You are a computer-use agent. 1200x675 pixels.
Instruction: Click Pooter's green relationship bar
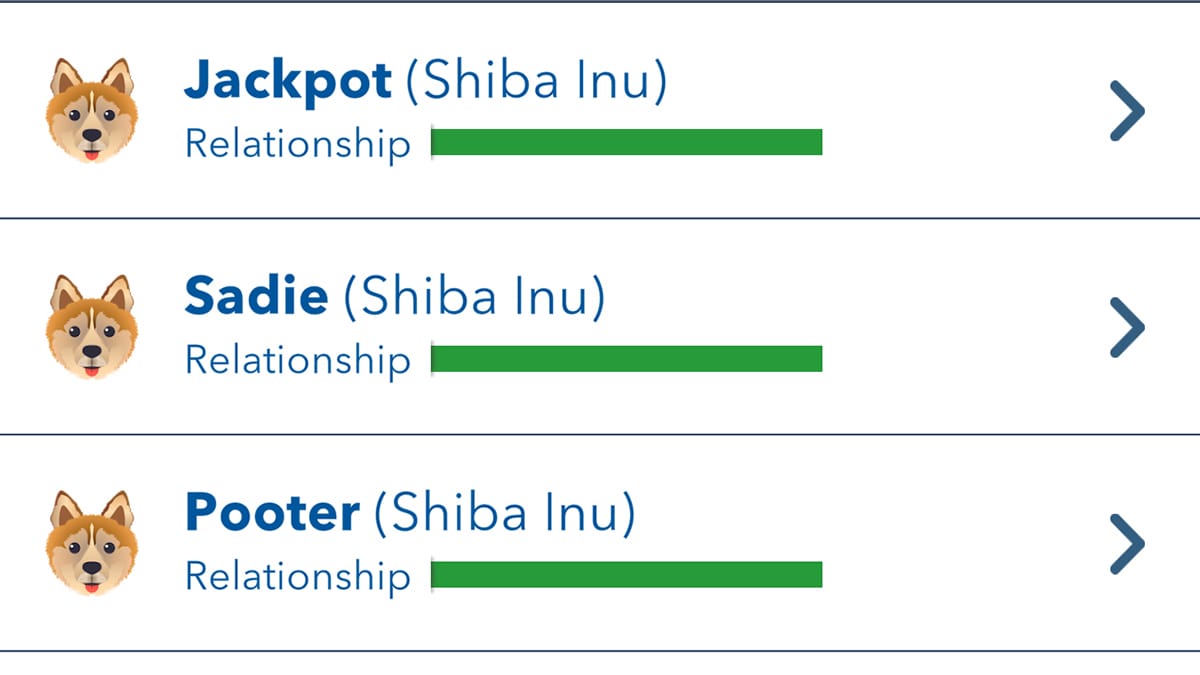click(x=626, y=575)
